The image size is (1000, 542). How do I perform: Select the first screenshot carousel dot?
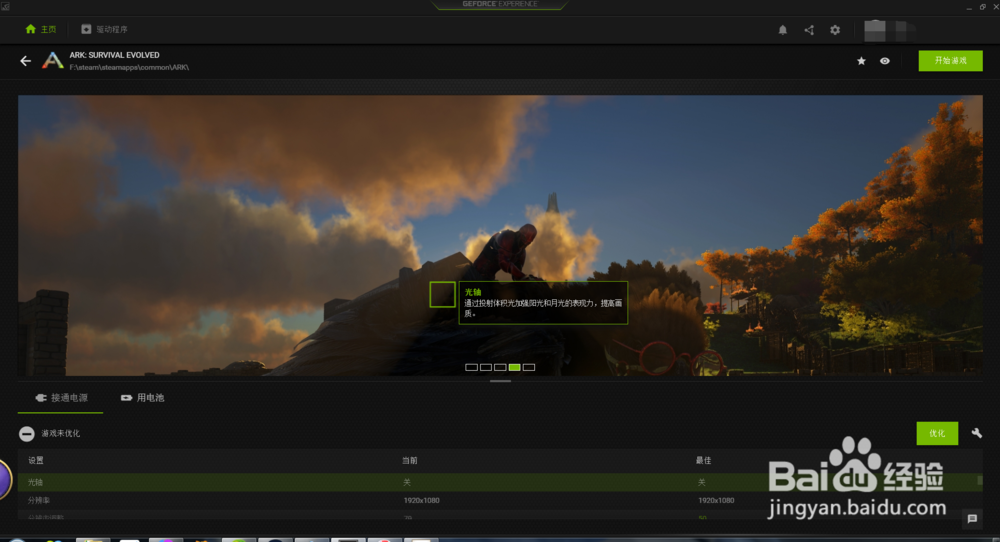471,367
